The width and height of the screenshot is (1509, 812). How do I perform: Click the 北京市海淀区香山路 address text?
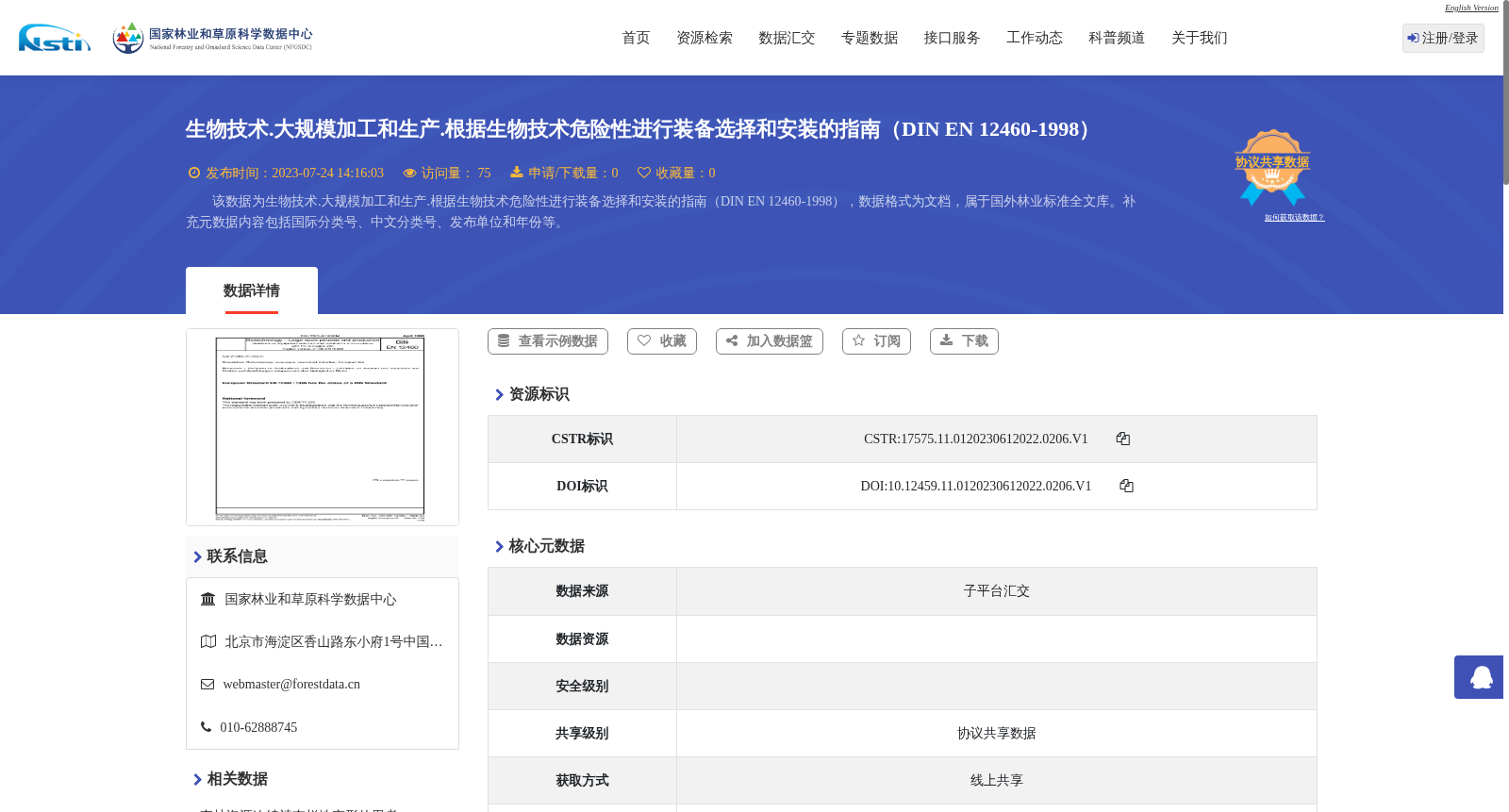(334, 641)
